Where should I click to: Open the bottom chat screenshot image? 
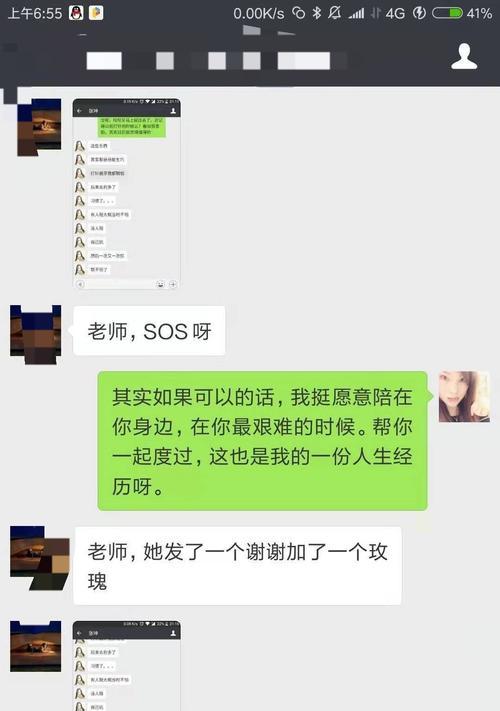coord(126,666)
